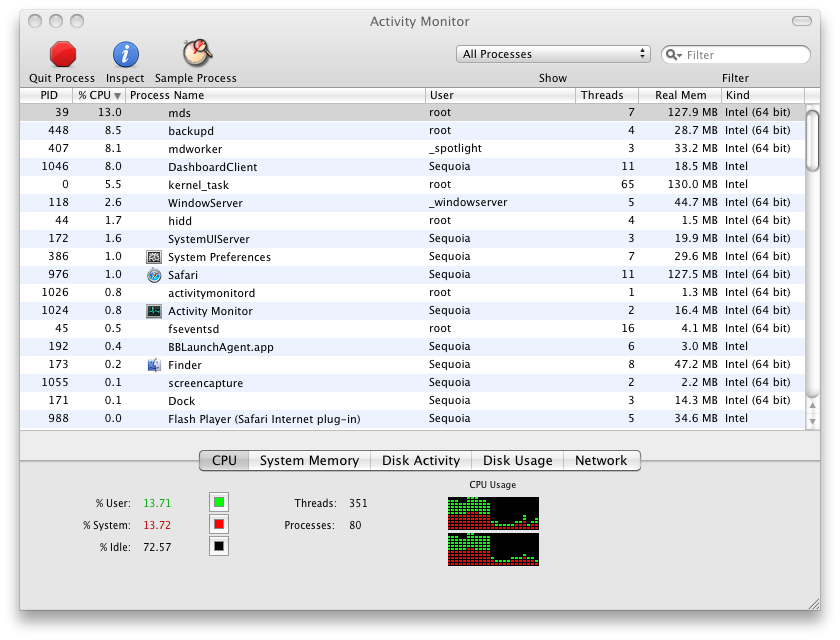Select the Dock process row
The height and width of the screenshot is (640, 840).
click(412, 401)
